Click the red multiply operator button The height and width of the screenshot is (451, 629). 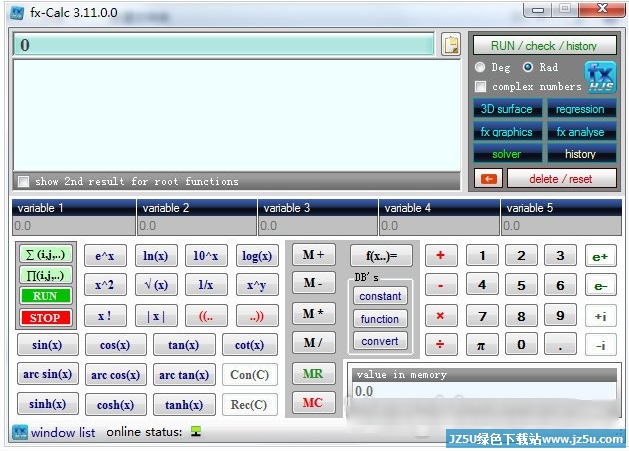(x=440, y=315)
